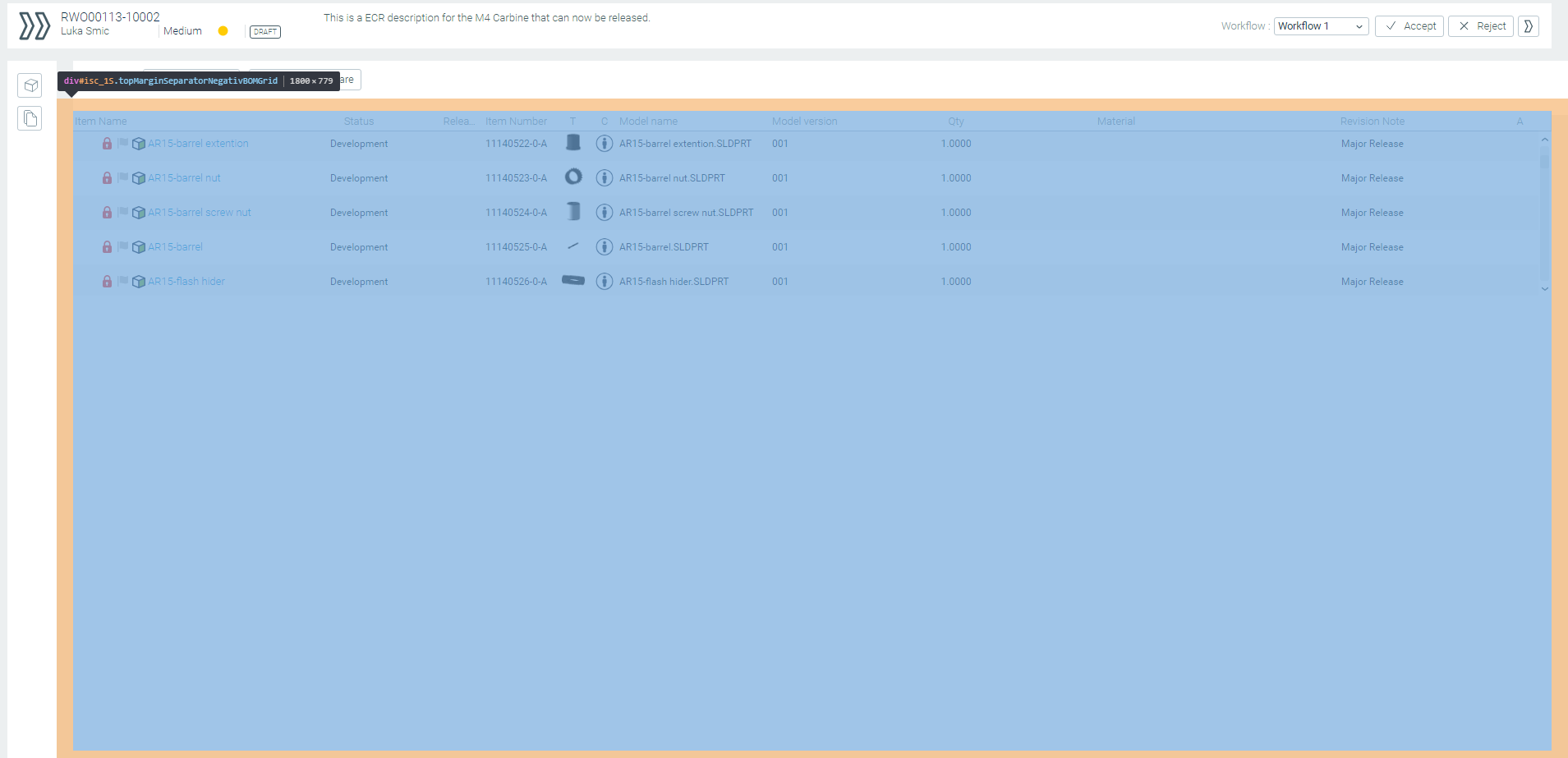Sort by the Item Number column header

pyautogui.click(x=516, y=122)
